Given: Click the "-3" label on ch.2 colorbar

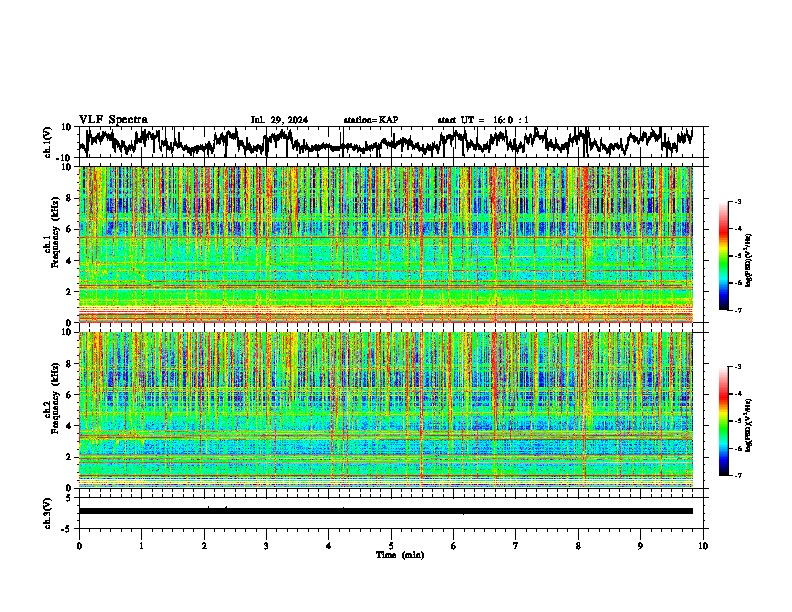Looking at the screenshot, I should (x=737, y=367).
